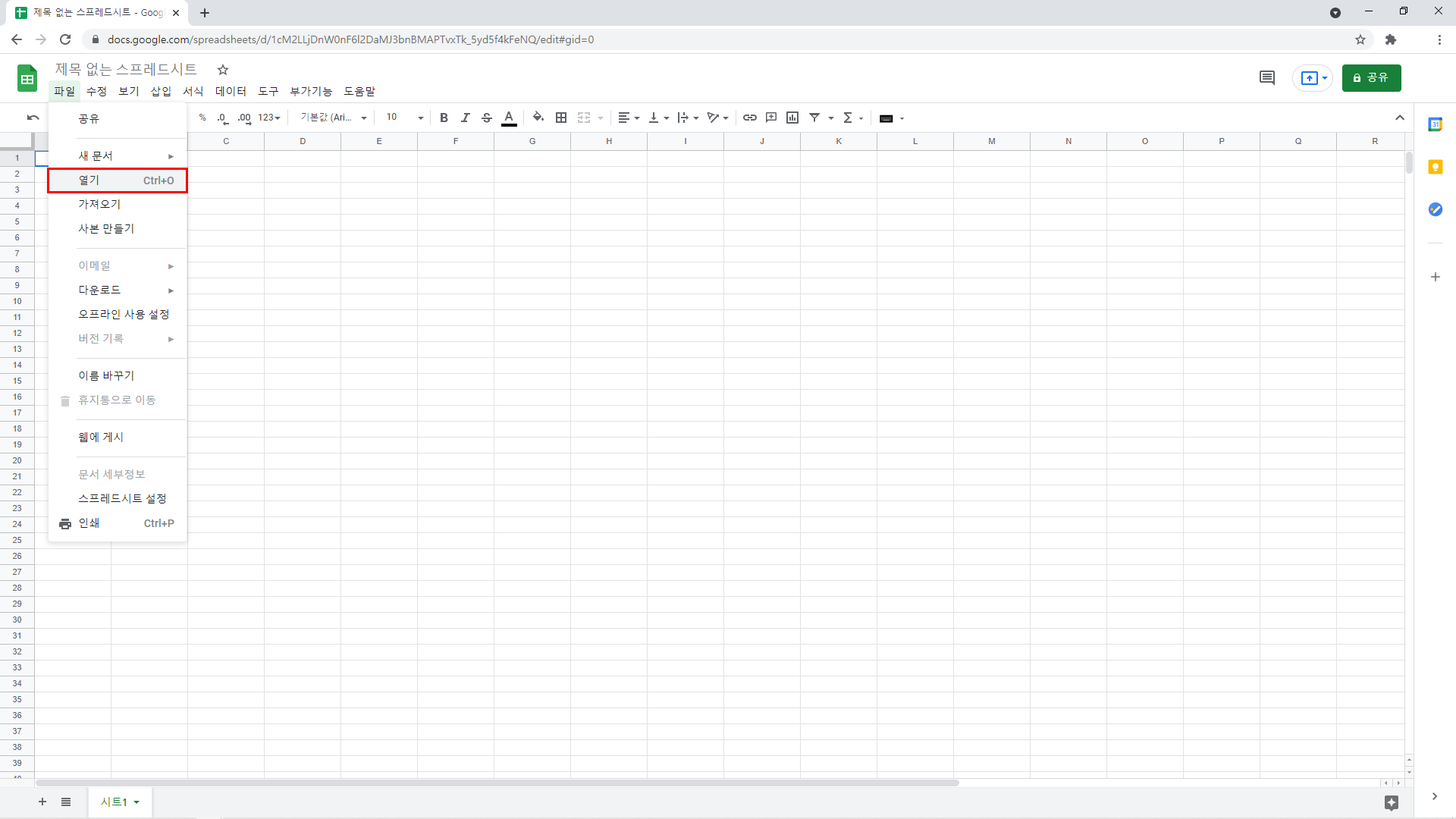The image size is (1456, 819).
Task: Open Google Keep in side panel
Action: pos(1435,167)
